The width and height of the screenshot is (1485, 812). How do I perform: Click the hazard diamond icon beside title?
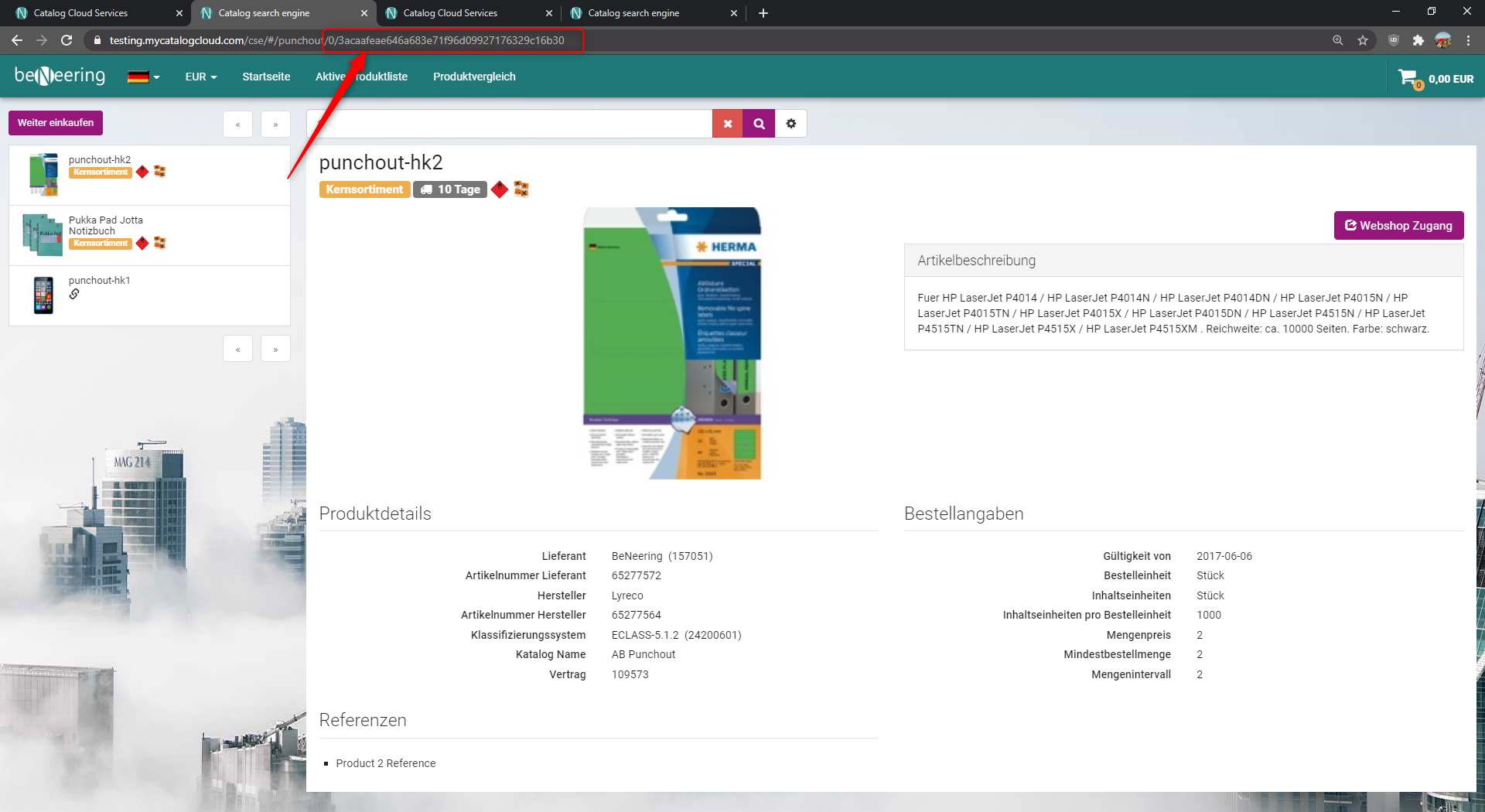[500, 189]
